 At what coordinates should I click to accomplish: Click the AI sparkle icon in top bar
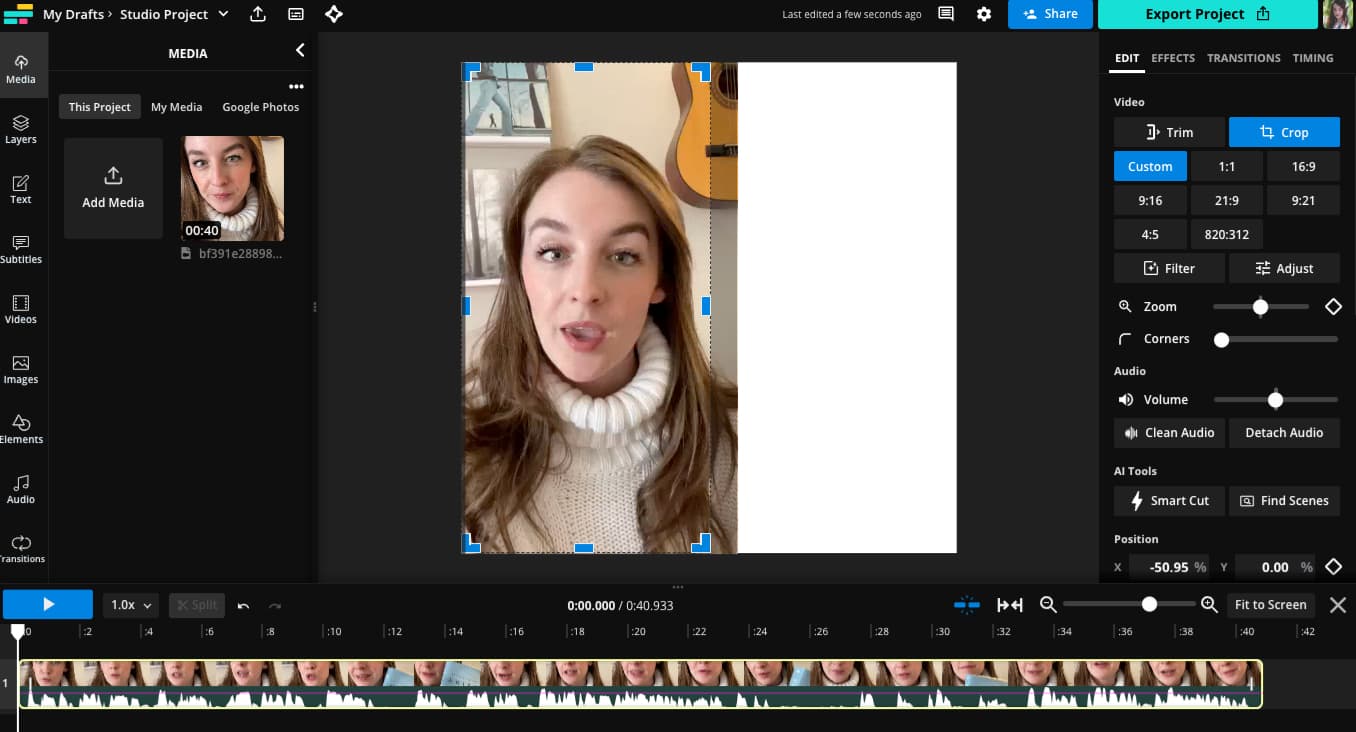pos(334,14)
